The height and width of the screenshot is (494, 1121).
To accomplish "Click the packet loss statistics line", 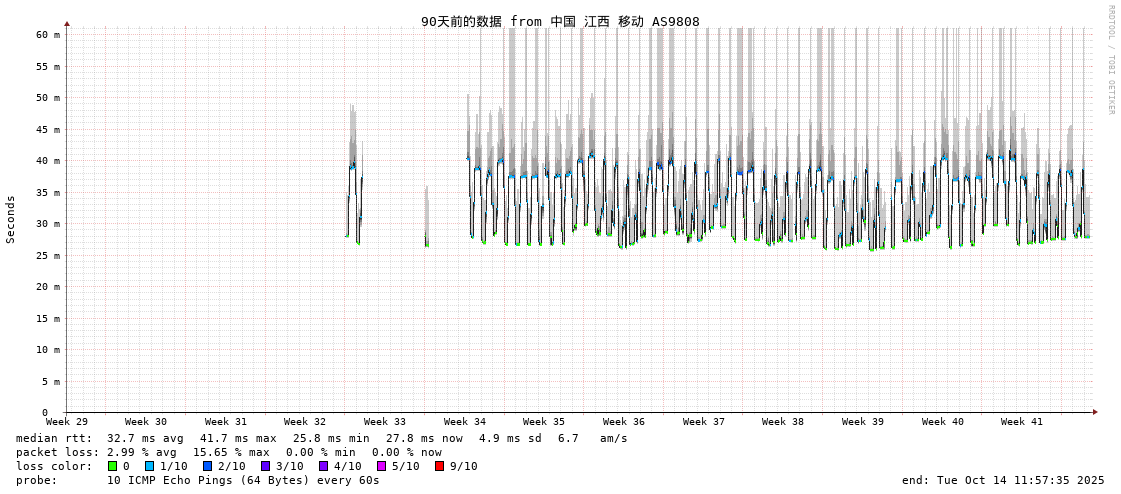I will tap(228, 452).
